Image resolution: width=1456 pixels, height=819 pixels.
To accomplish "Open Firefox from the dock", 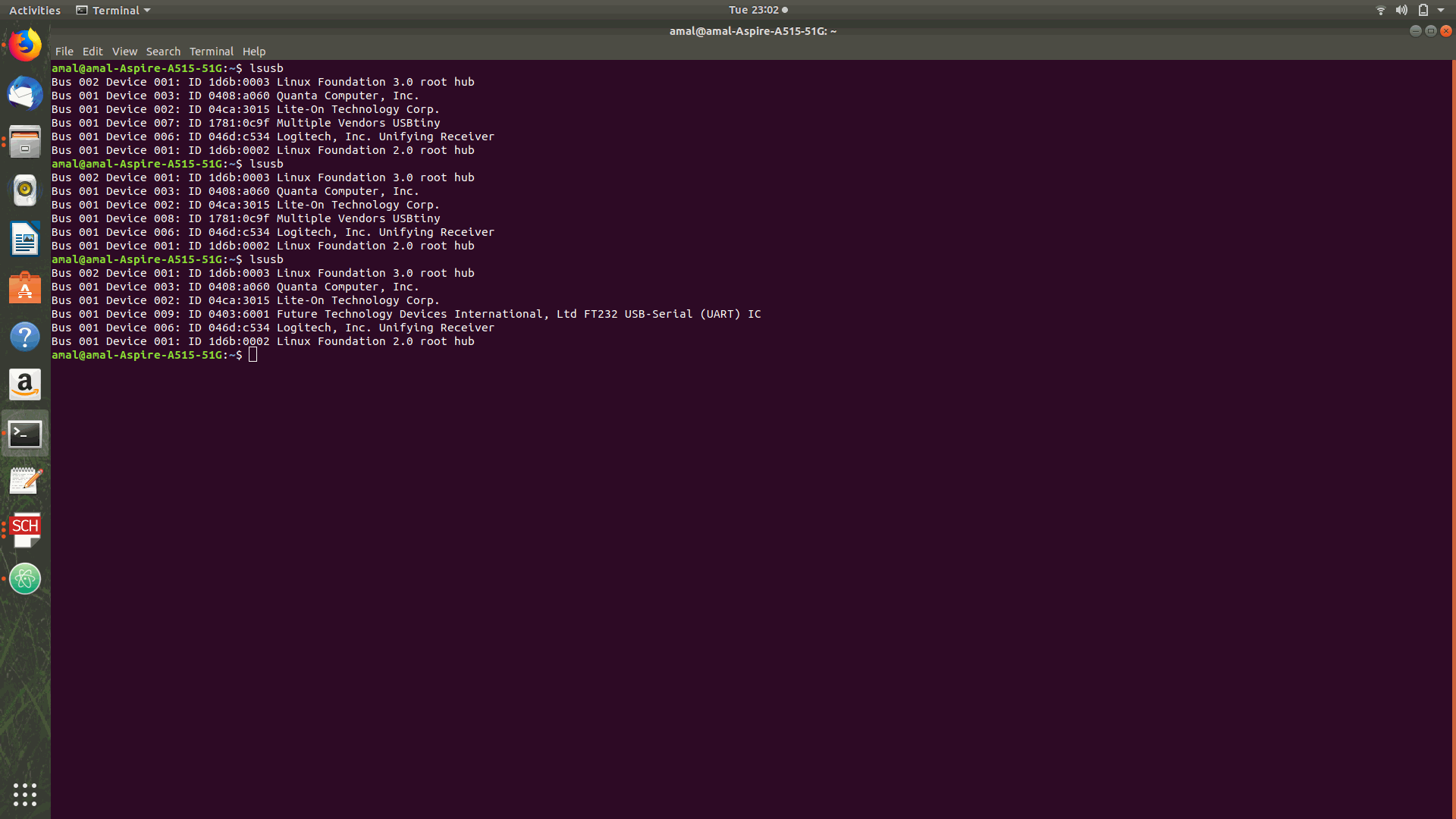I will tap(25, 45).
